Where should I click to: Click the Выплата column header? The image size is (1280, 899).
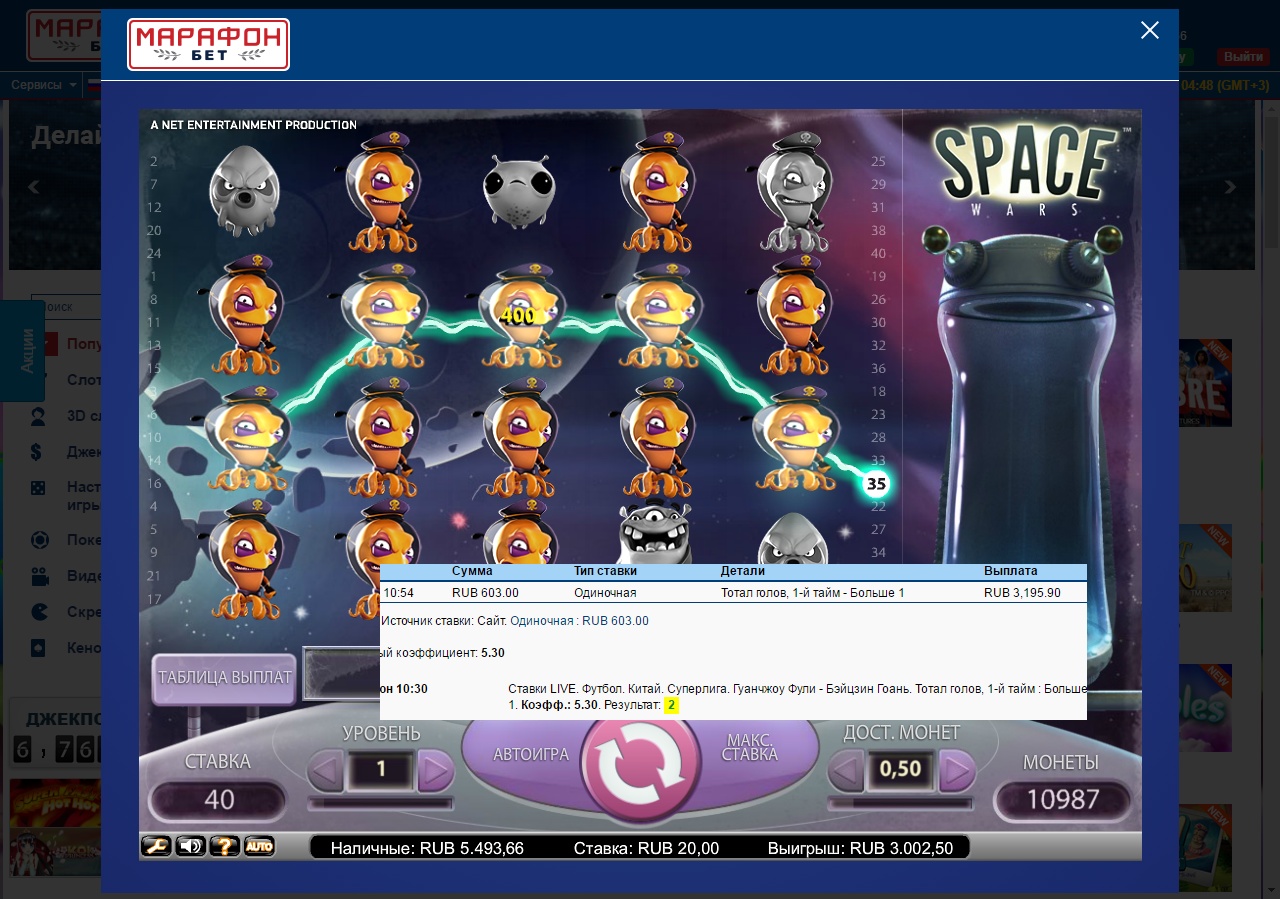tap(1011, 571)
